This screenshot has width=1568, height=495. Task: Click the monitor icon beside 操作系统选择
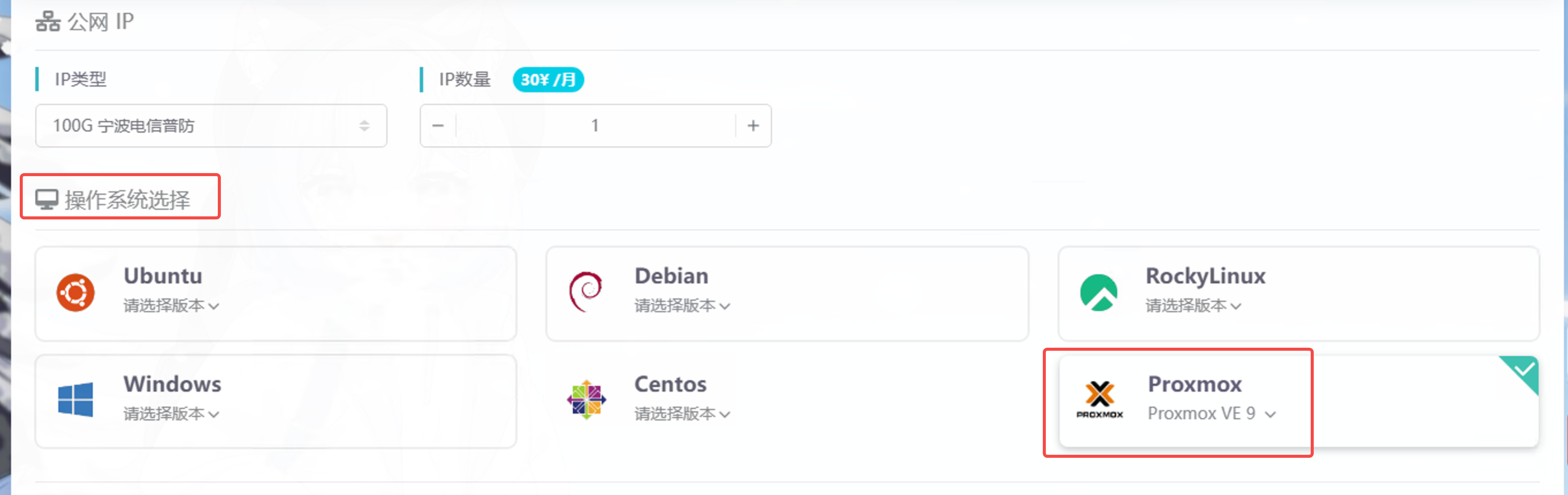click(x=46, y=199)
